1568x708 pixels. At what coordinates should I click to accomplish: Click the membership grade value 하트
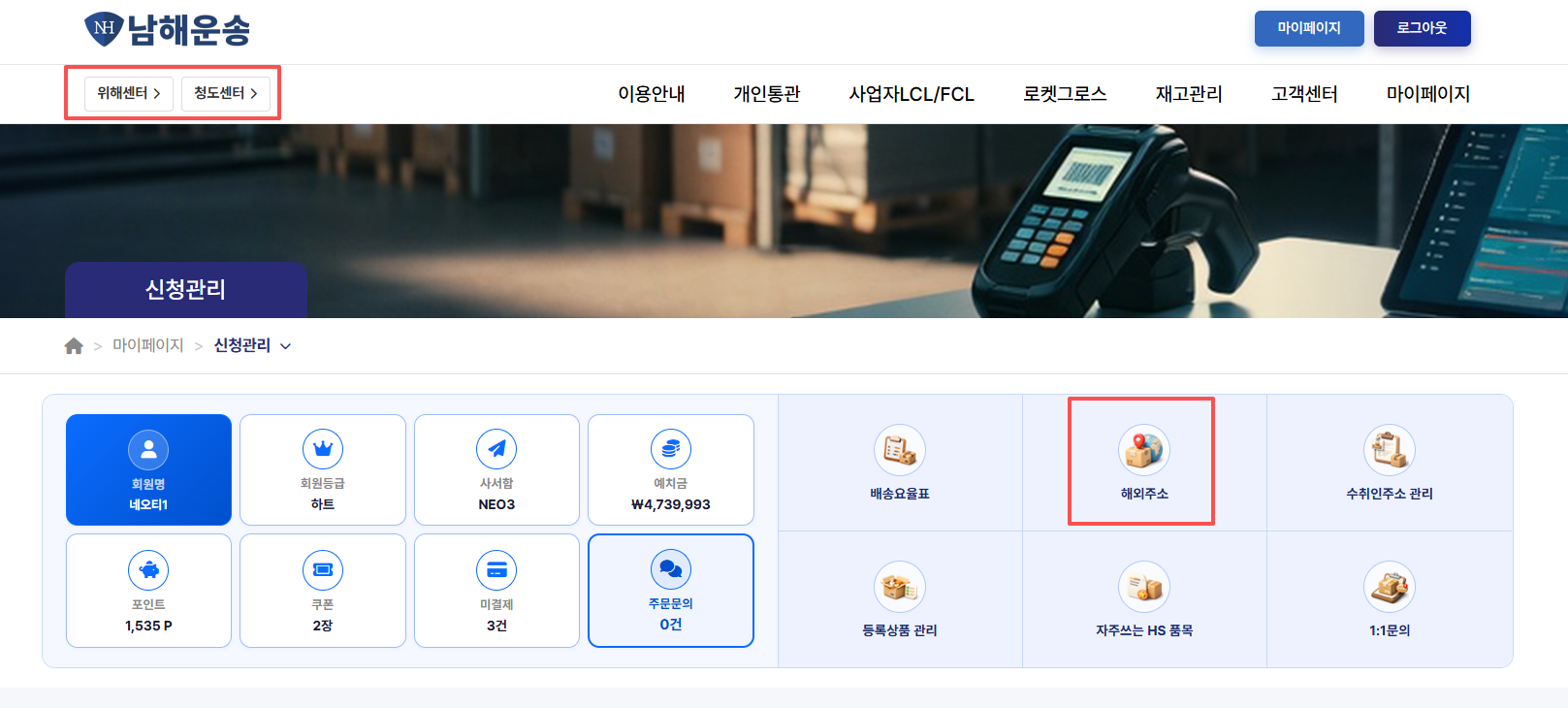click(x=323, y=504)
